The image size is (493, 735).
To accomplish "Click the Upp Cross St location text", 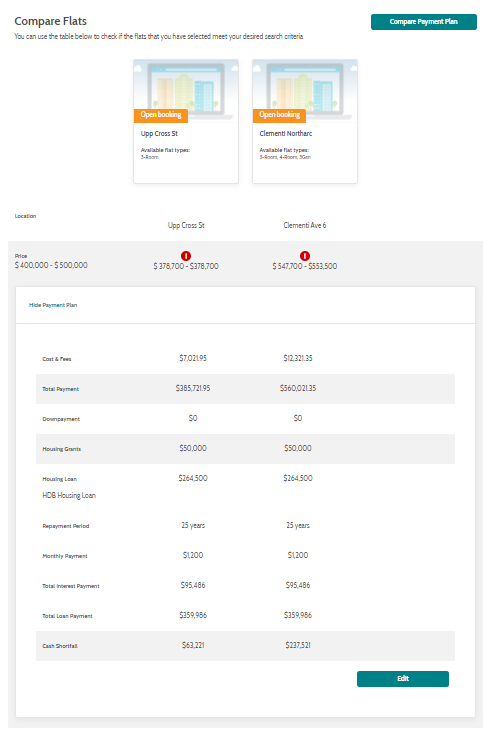I will (x=186, y=225).
